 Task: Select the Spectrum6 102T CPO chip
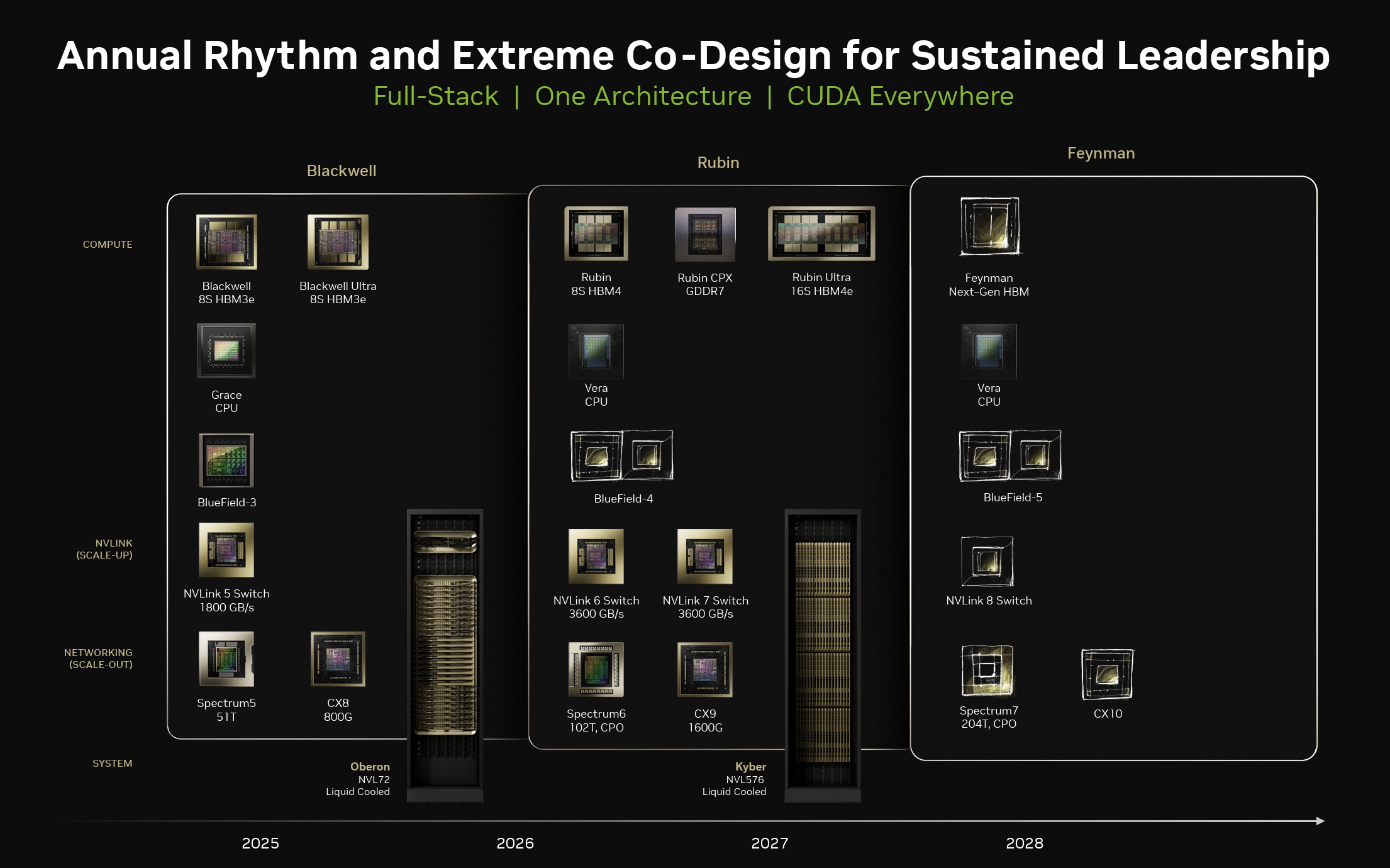pos(596,669)
